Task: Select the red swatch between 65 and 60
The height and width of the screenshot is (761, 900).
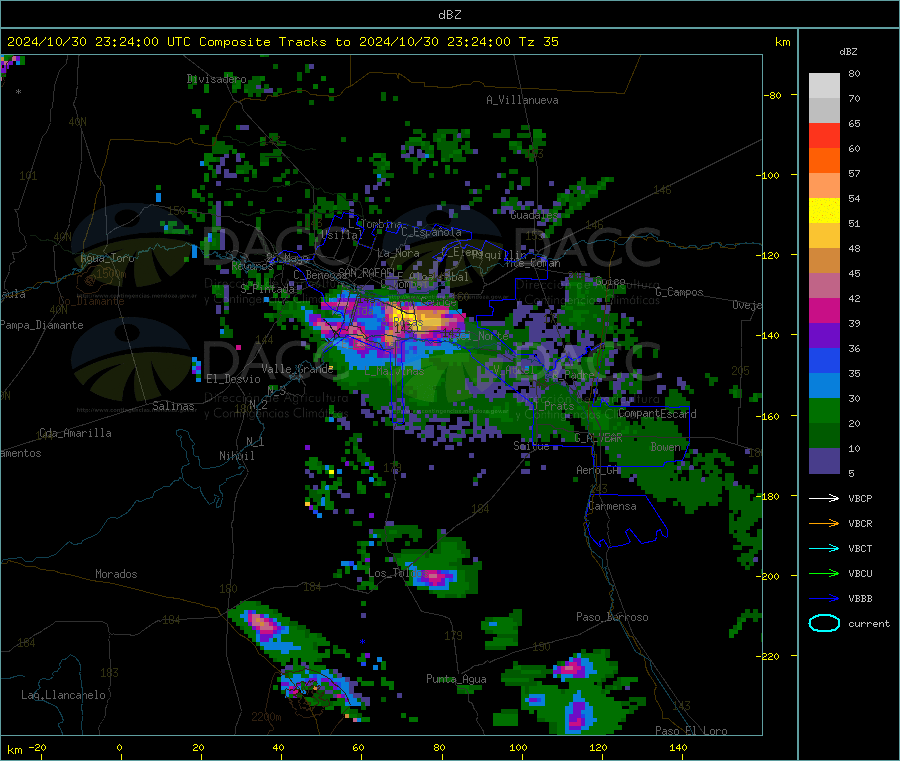Action: point(824,136)
